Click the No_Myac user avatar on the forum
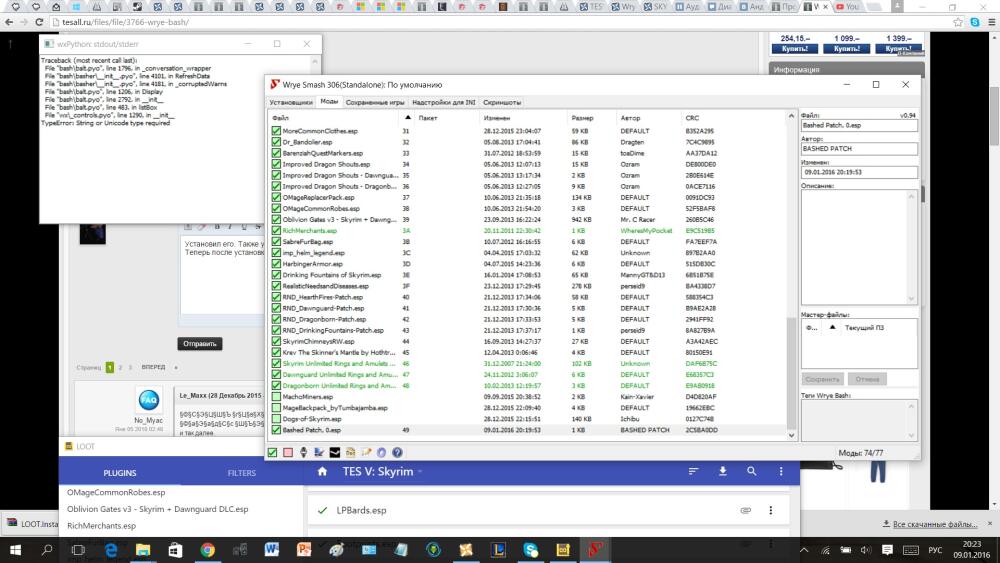 click(x=149, y=400)
